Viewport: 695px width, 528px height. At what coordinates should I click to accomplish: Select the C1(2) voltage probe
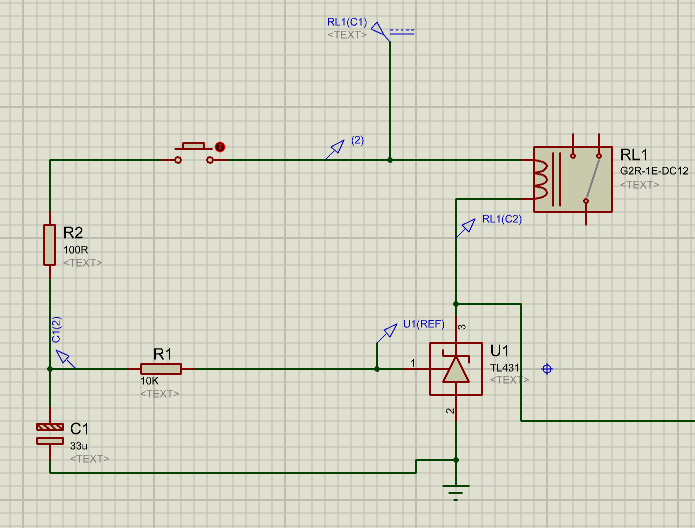click(62, 356)
